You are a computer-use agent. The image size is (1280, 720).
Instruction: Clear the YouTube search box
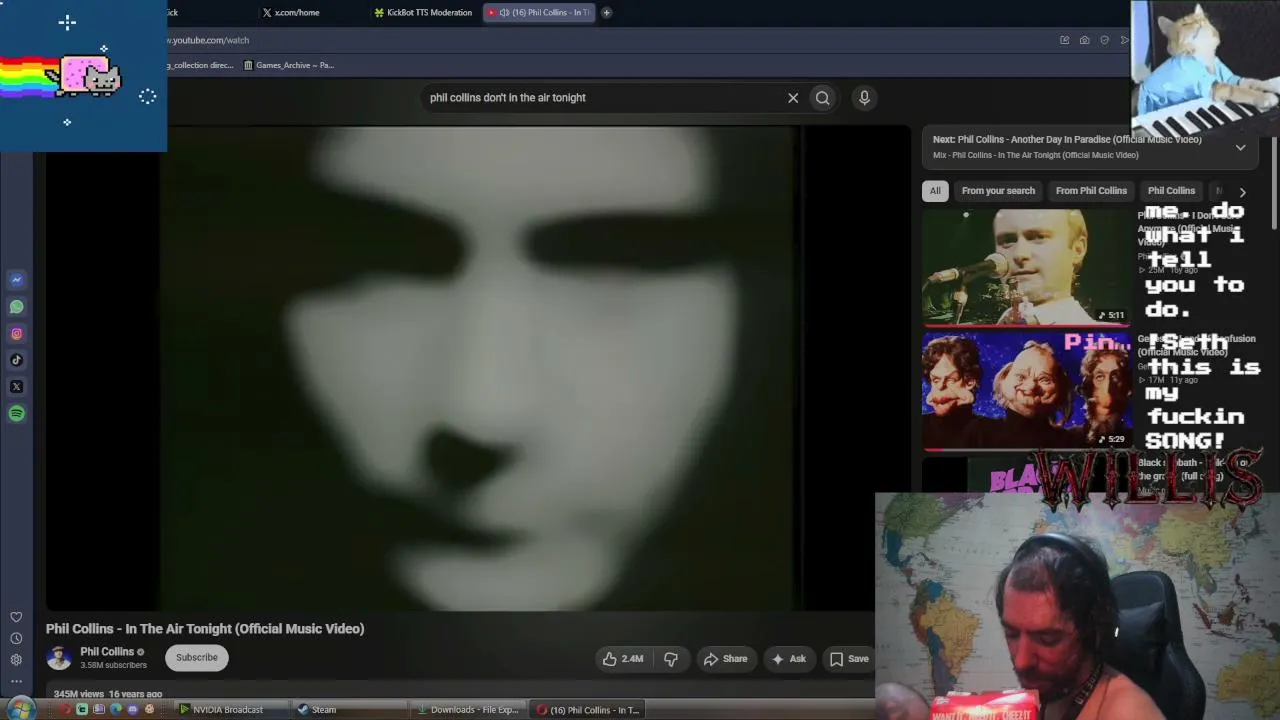click(x=793, y=98)
